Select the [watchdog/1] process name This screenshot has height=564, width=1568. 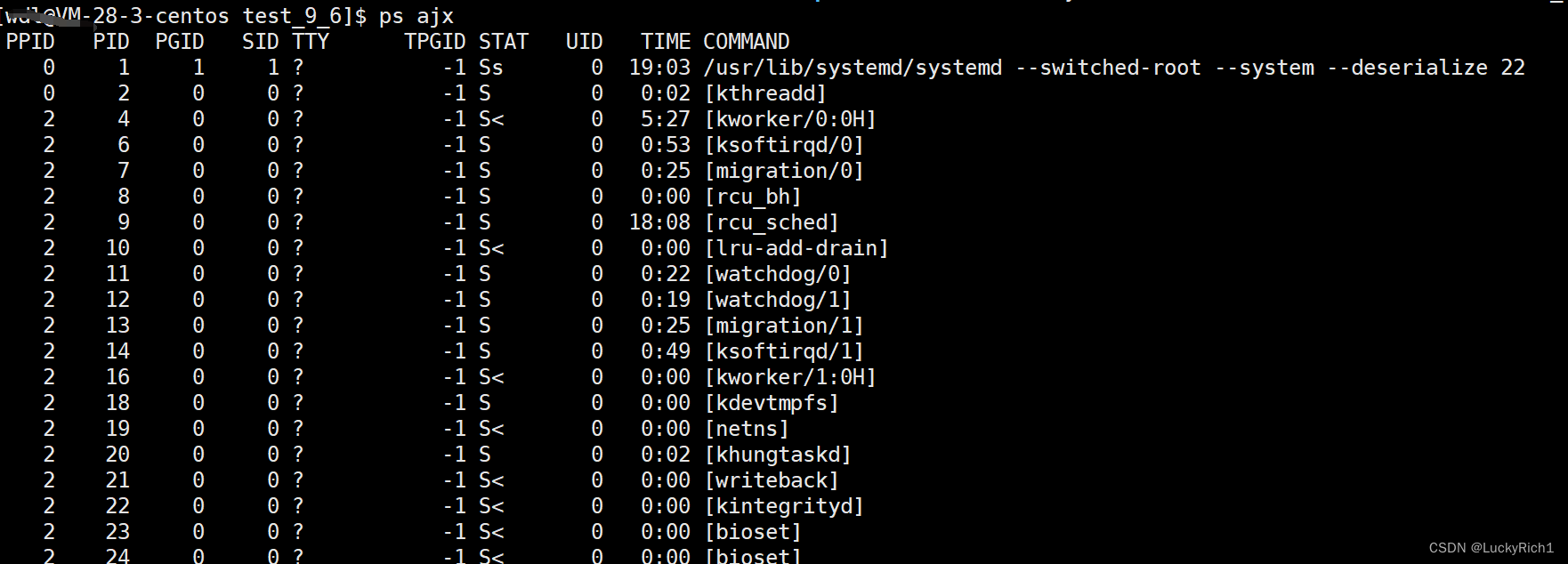coord(778,300)
